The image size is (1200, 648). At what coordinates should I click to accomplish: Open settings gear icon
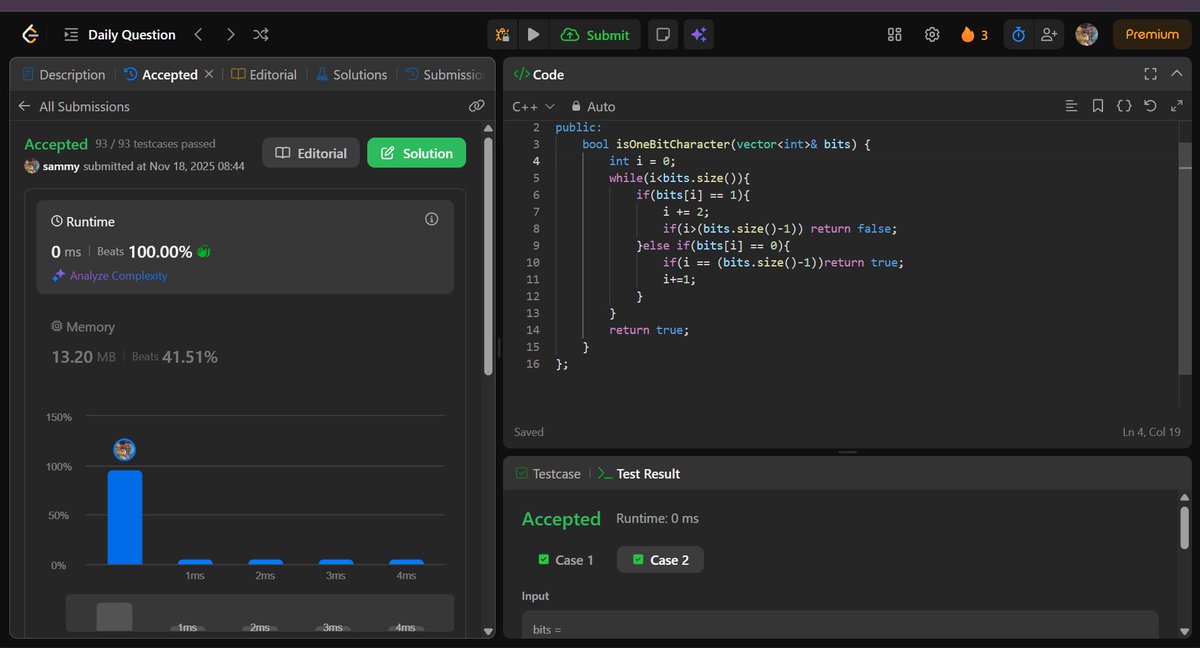tap(932, 34)
